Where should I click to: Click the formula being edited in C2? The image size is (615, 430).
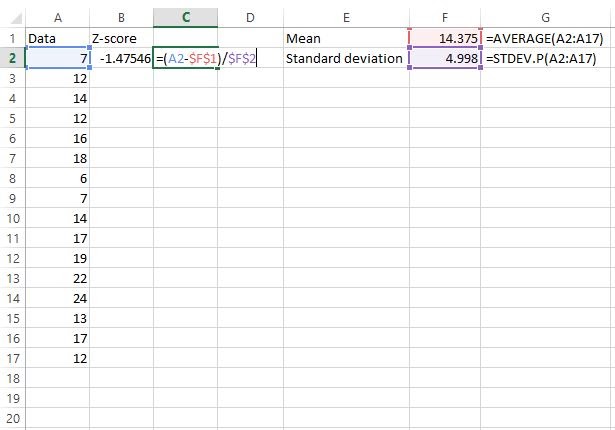(x=206, y=58)
